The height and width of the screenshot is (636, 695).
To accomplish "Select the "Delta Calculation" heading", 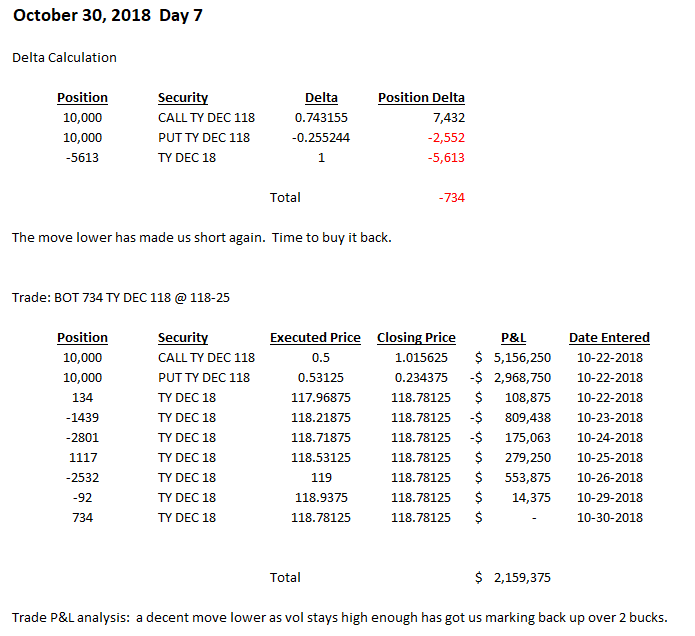I will coord(64,58).
